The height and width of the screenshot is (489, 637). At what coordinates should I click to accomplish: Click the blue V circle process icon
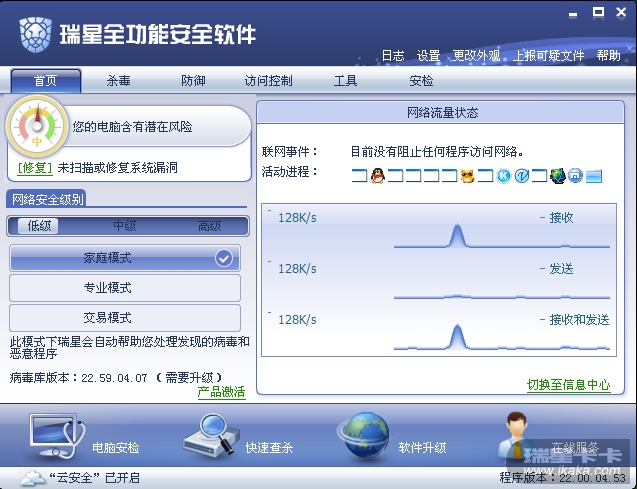522,176
